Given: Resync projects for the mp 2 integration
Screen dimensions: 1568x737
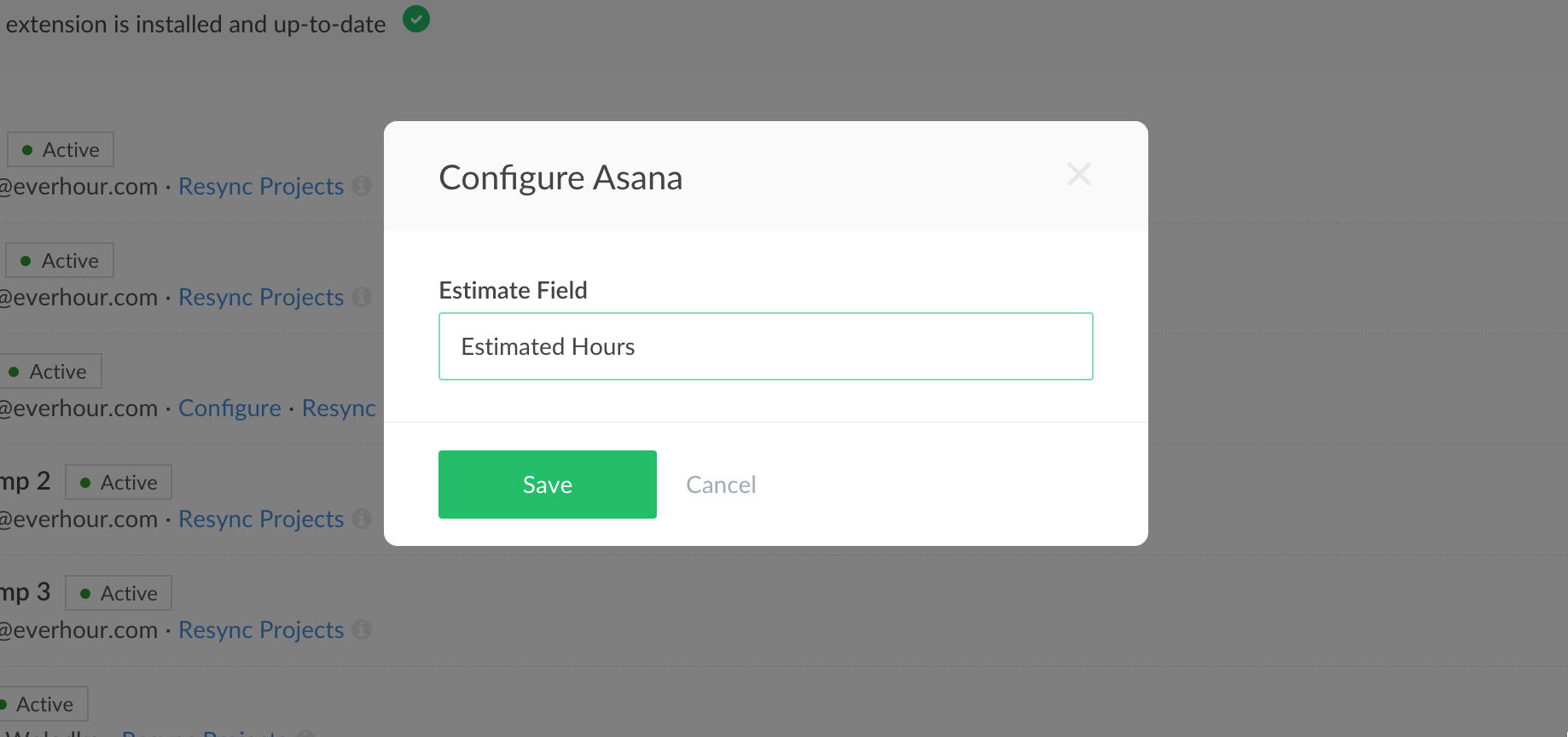Looking at the screenshot, I should pos(260,519).
